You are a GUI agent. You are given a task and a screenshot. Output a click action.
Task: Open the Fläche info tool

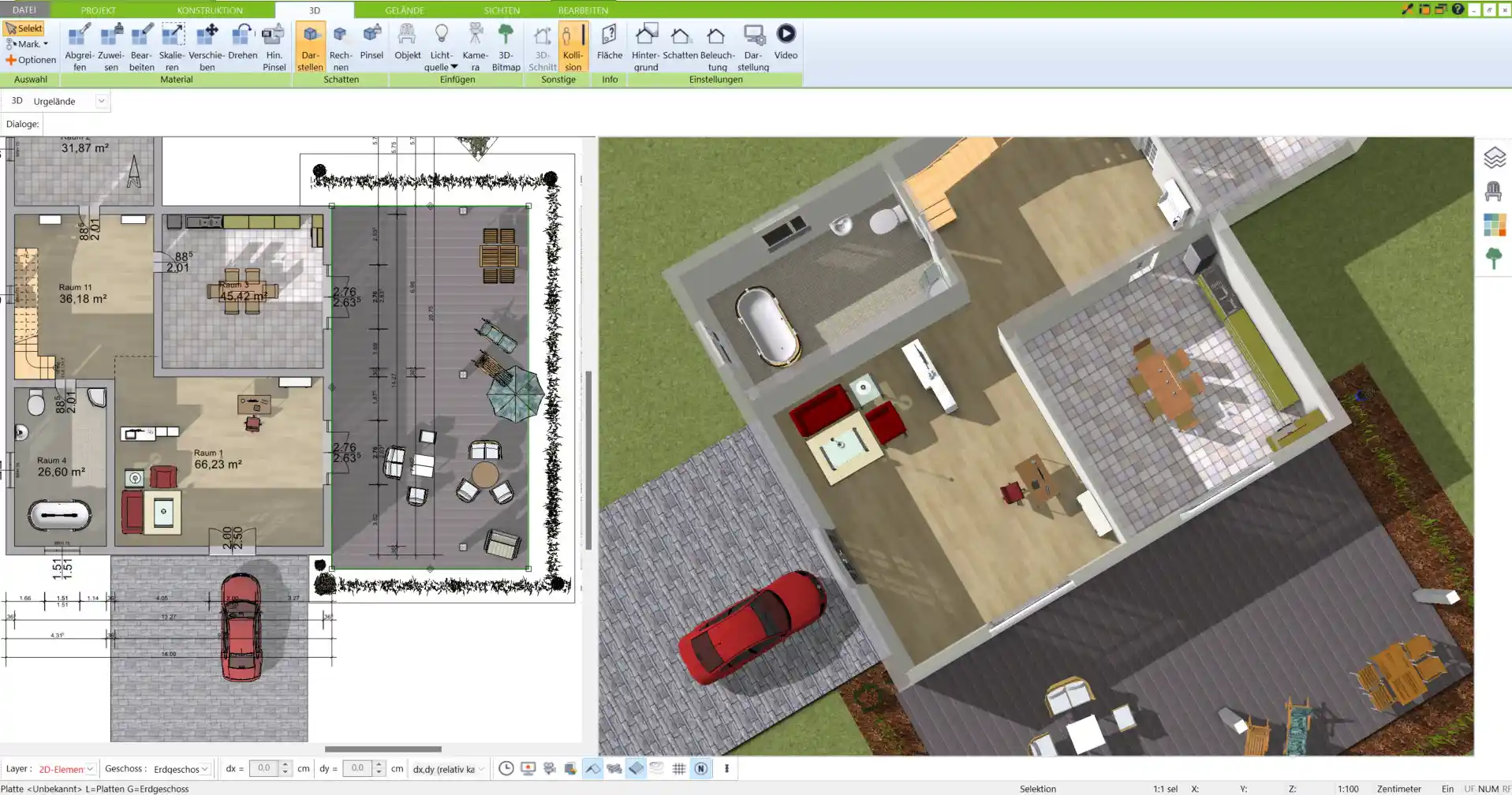click(x=609, y=42)
